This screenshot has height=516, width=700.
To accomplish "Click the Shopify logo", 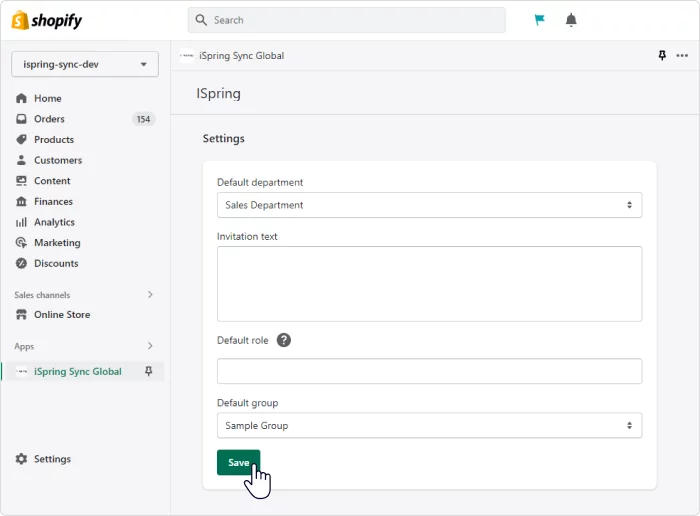I will [47, 21].
